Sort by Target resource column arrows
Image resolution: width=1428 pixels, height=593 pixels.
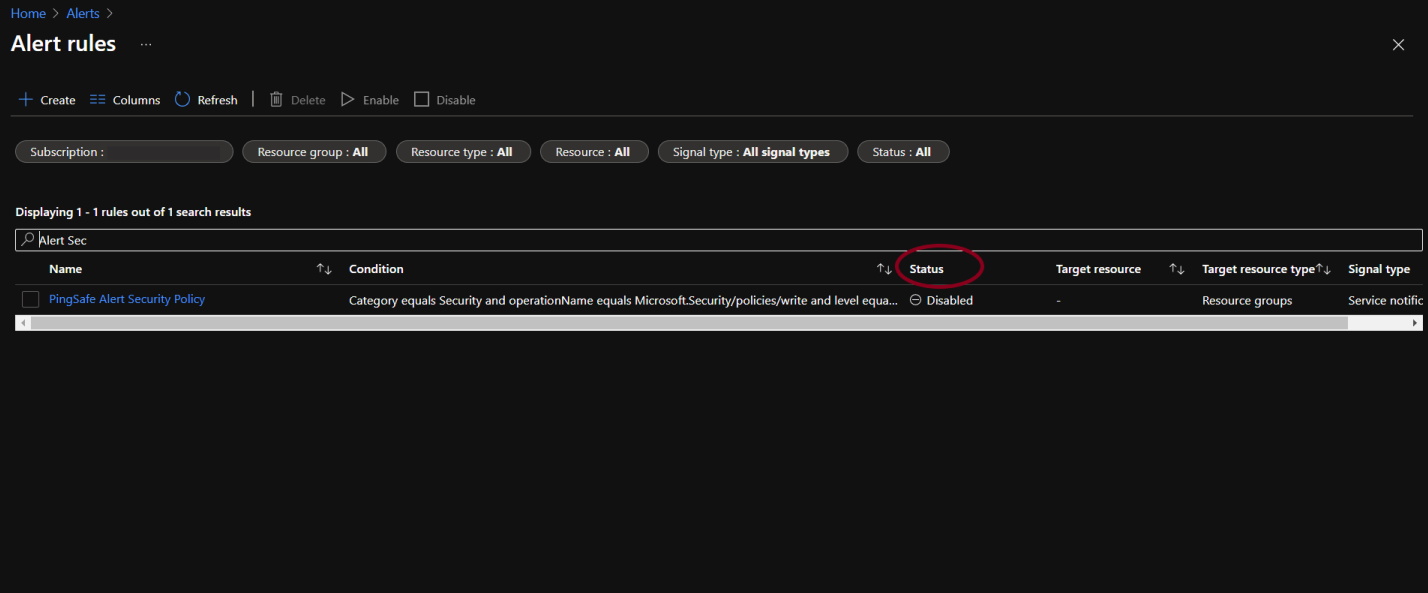click(x=1177, y=269)
